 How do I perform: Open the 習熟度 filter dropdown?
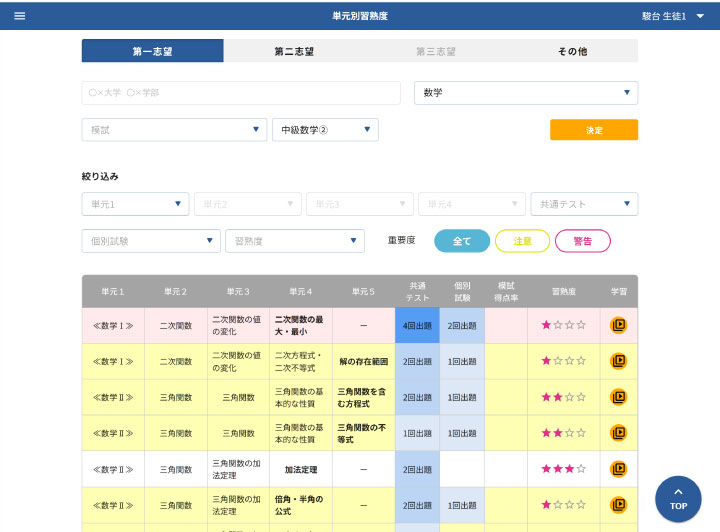coord(295,241)
